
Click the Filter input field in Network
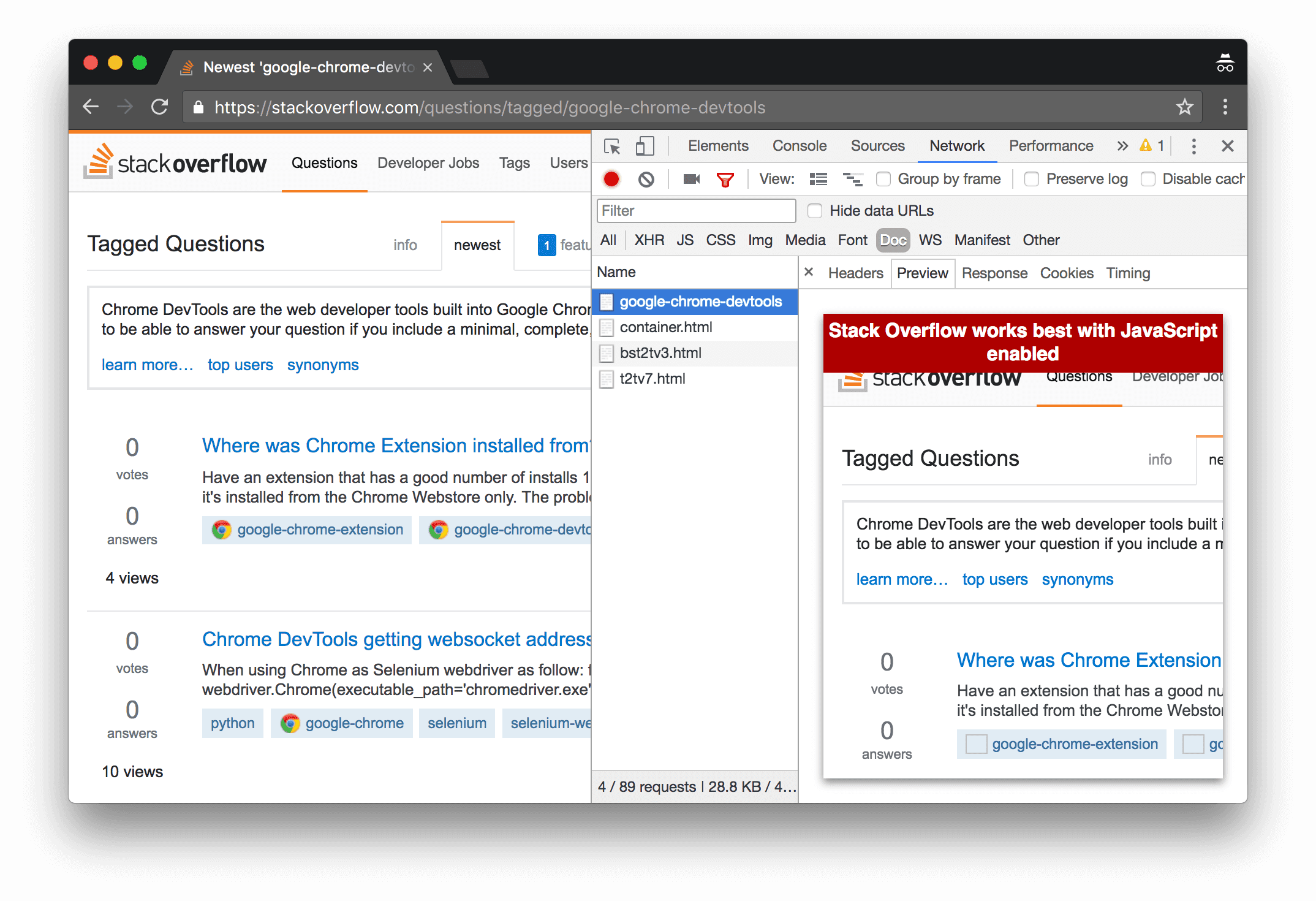coord(697,212)
